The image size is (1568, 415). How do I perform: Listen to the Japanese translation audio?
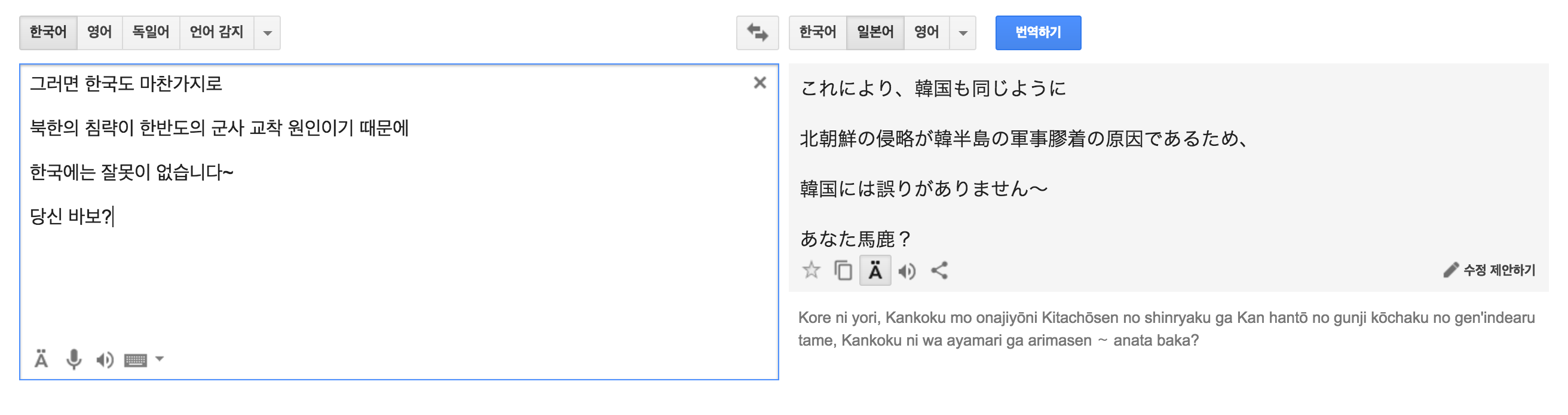pos(906,270)
